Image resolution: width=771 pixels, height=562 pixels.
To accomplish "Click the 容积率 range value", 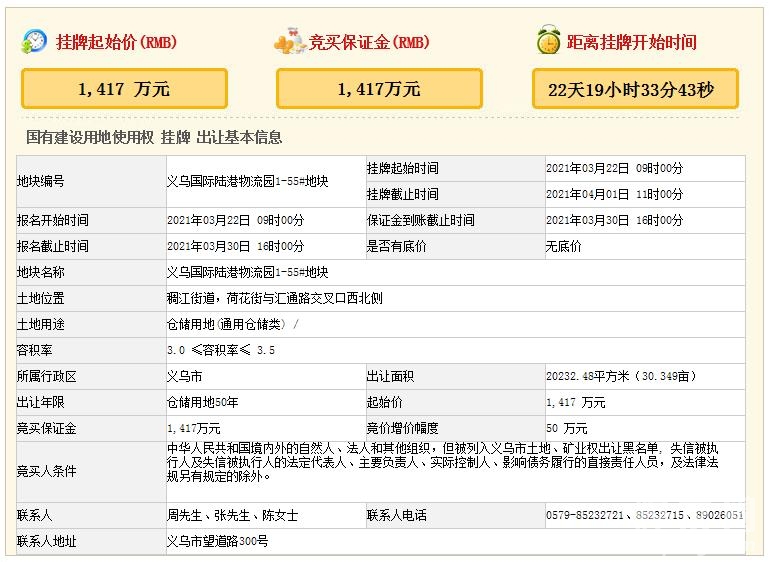I will pyautogui.click(x=220, y=350).
